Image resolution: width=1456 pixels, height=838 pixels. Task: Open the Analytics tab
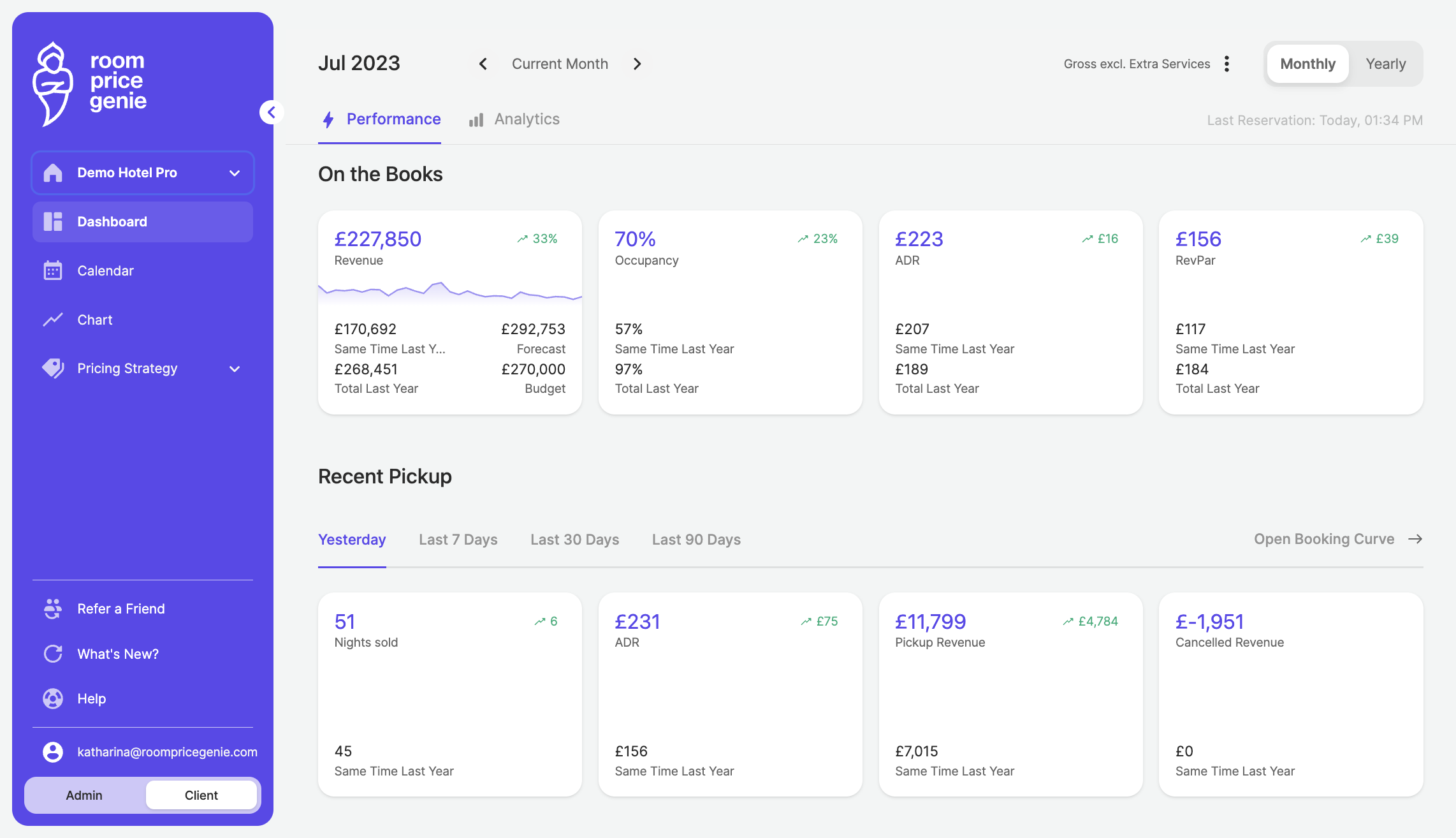tap(514, 119)
